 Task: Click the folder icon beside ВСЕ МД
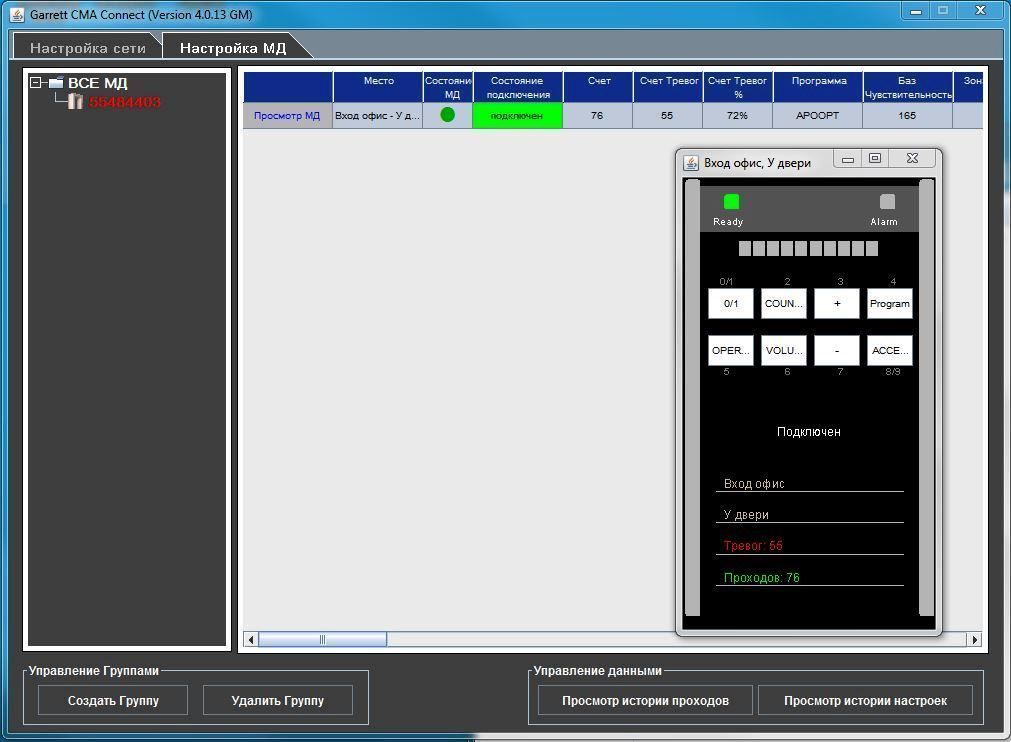click(x=56, y=83)
